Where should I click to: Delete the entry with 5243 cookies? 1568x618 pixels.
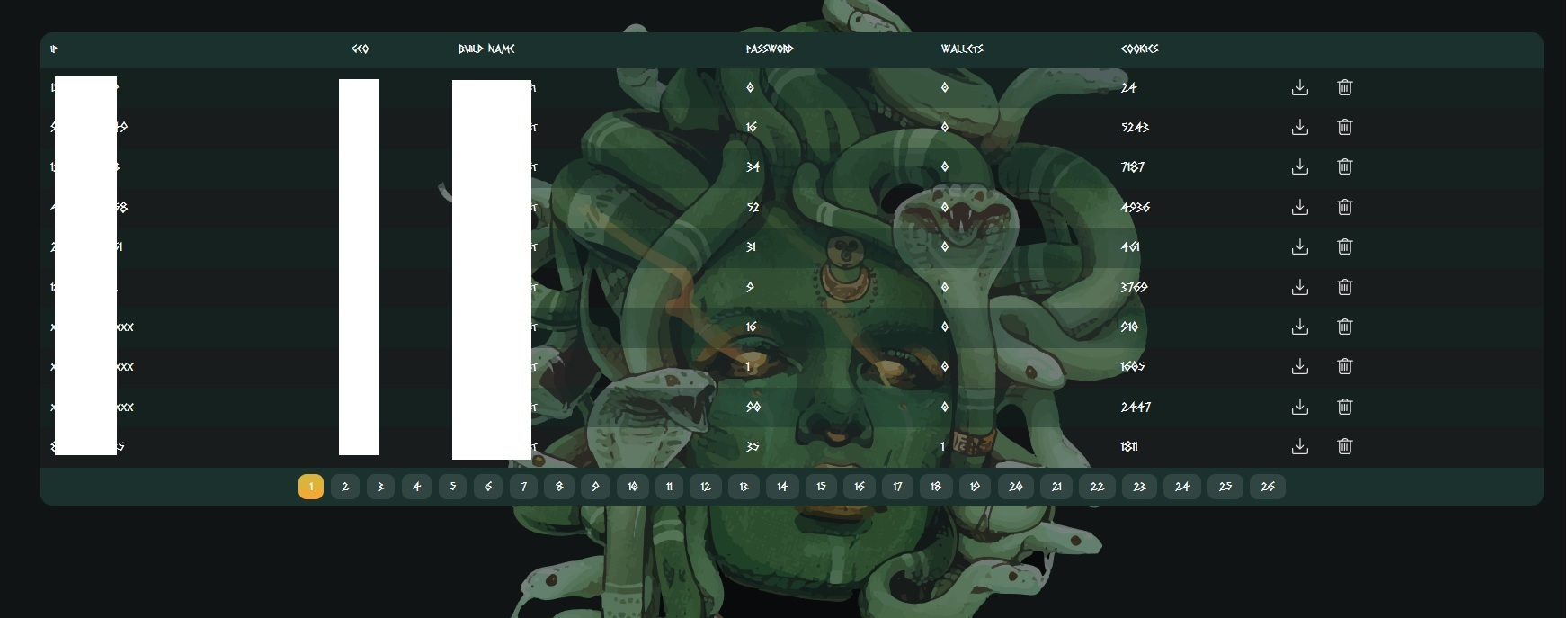1344,127
